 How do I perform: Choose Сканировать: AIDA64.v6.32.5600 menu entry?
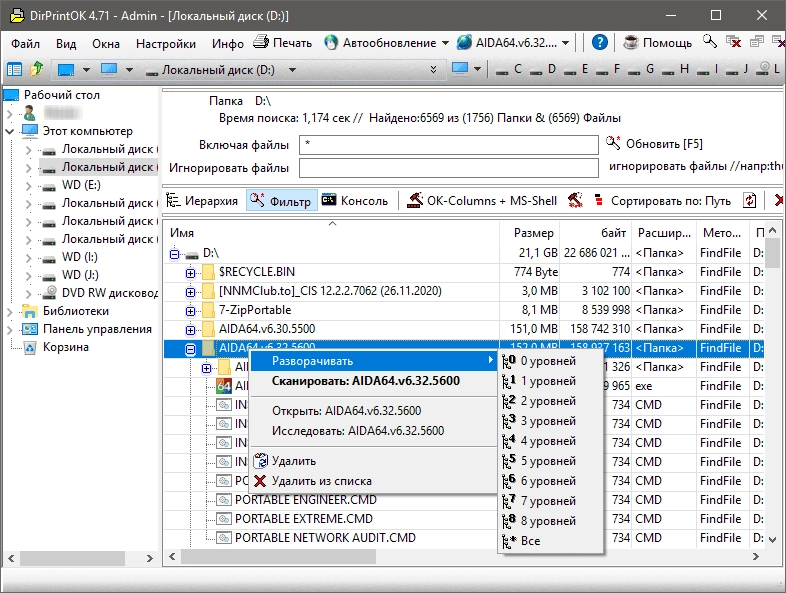373,380
